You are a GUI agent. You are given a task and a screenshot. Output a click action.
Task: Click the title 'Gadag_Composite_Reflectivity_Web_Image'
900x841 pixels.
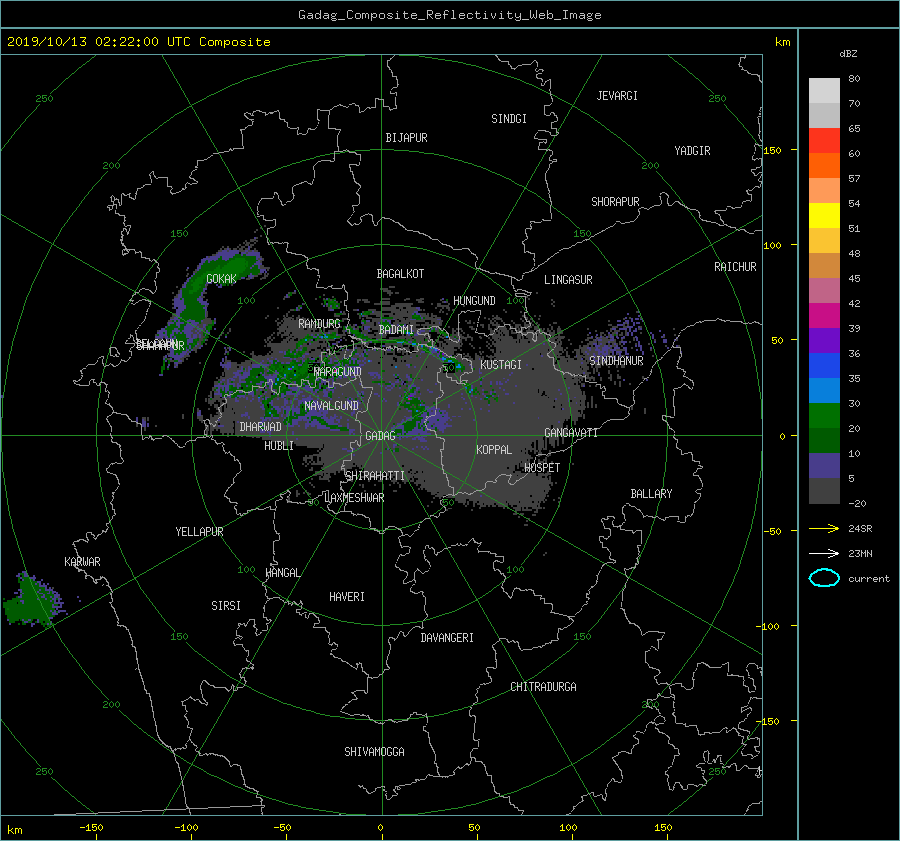[449, 15]
